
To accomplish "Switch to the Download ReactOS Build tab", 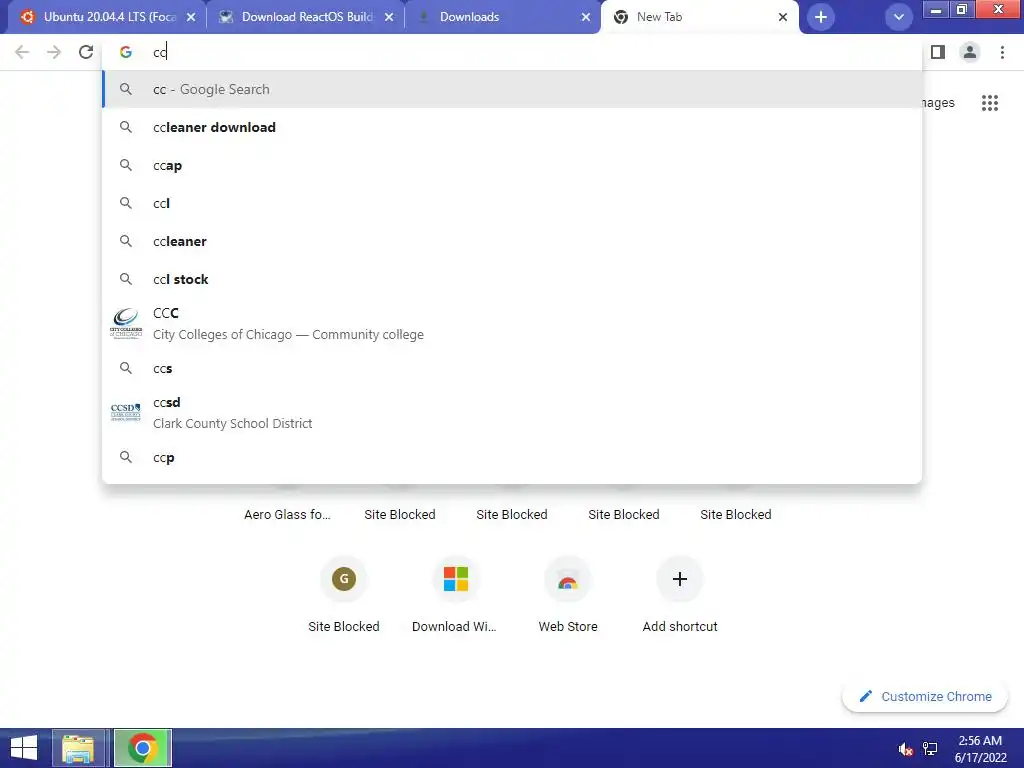I will tap(306, 17).
